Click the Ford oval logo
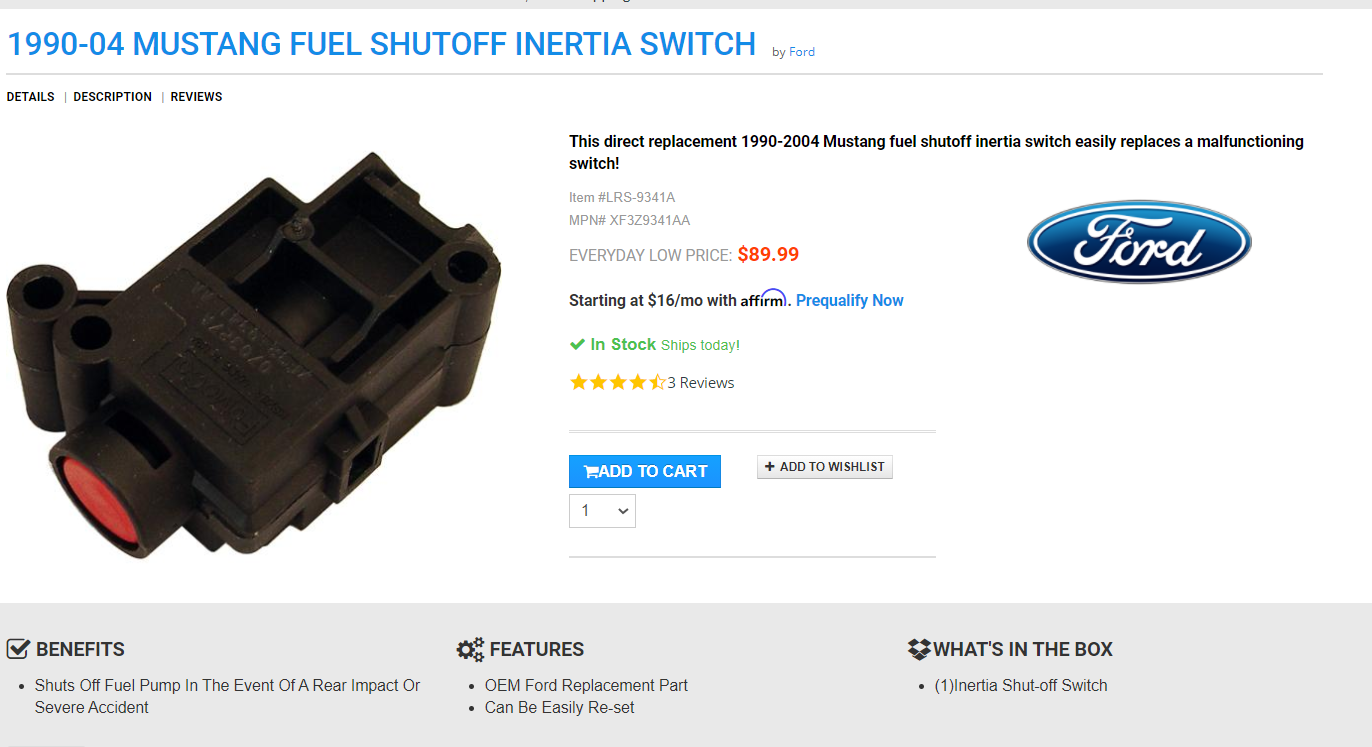Image resolution: width=1372 pixels, height=747 pixels. pos(1139,241)
